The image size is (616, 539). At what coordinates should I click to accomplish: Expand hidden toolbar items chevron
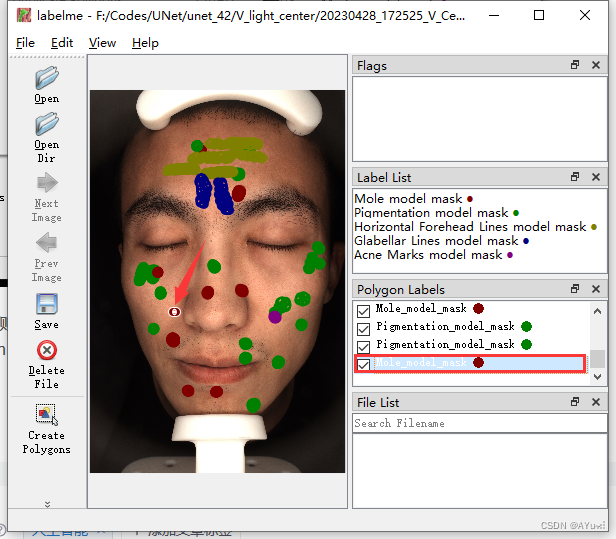tap(48, 504)
